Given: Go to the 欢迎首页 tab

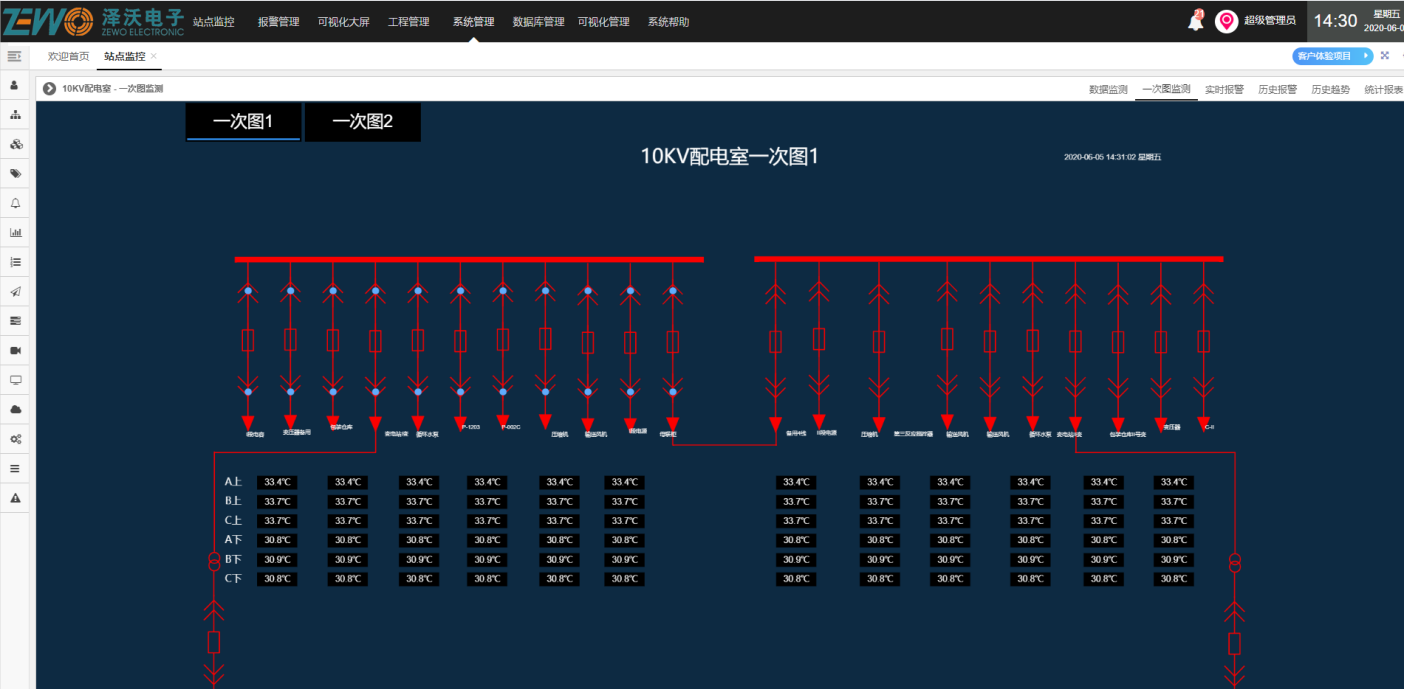Looking at the screenshot, I should coord(69,56).
